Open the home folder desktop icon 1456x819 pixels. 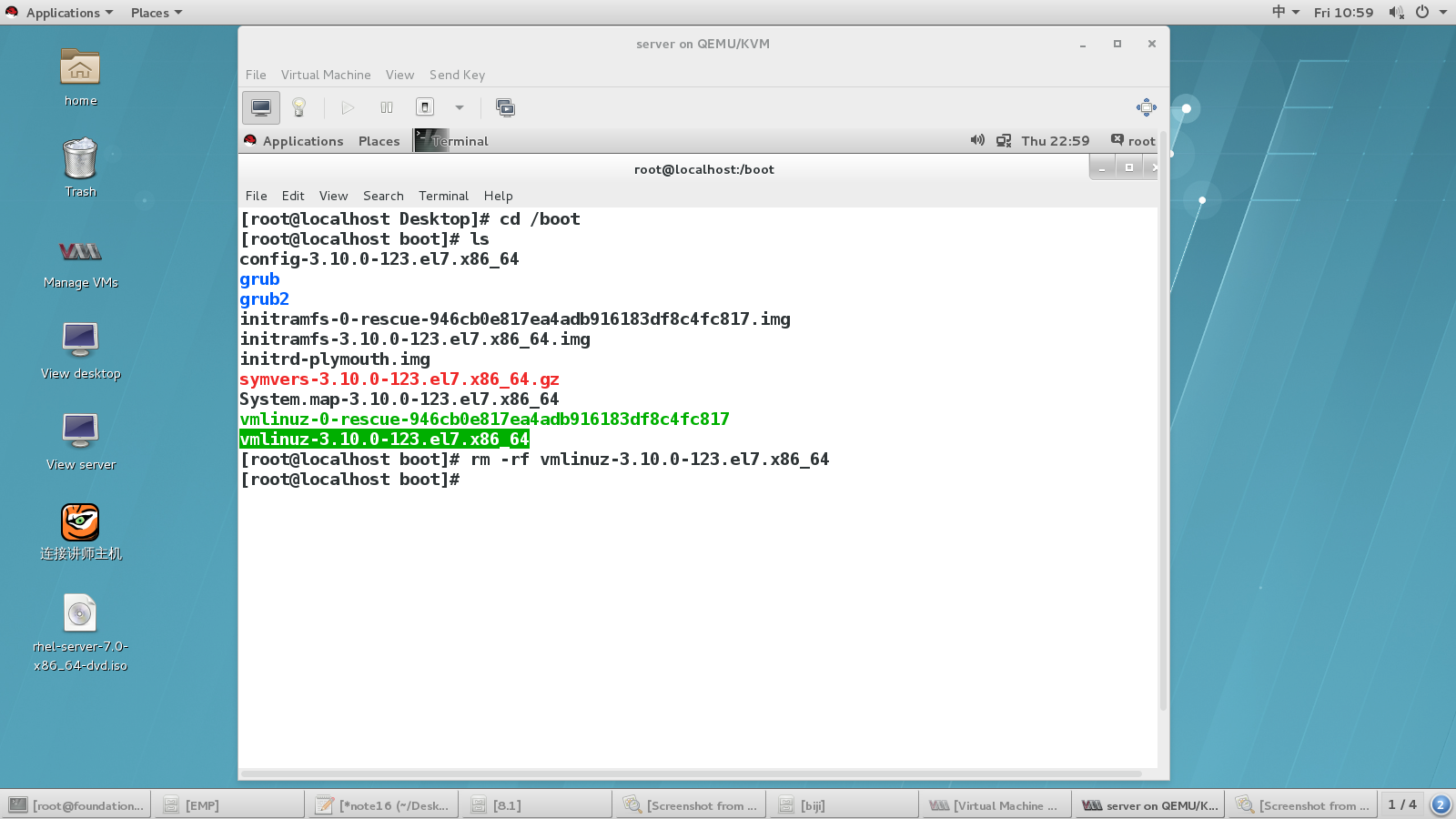tap(80, 77)
